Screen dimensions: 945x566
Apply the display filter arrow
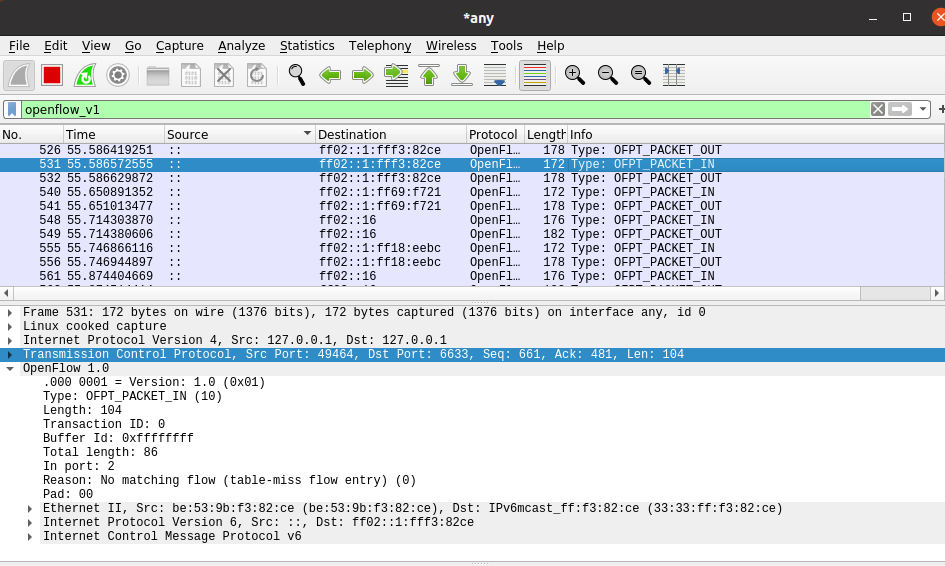[x=900, y=109]
